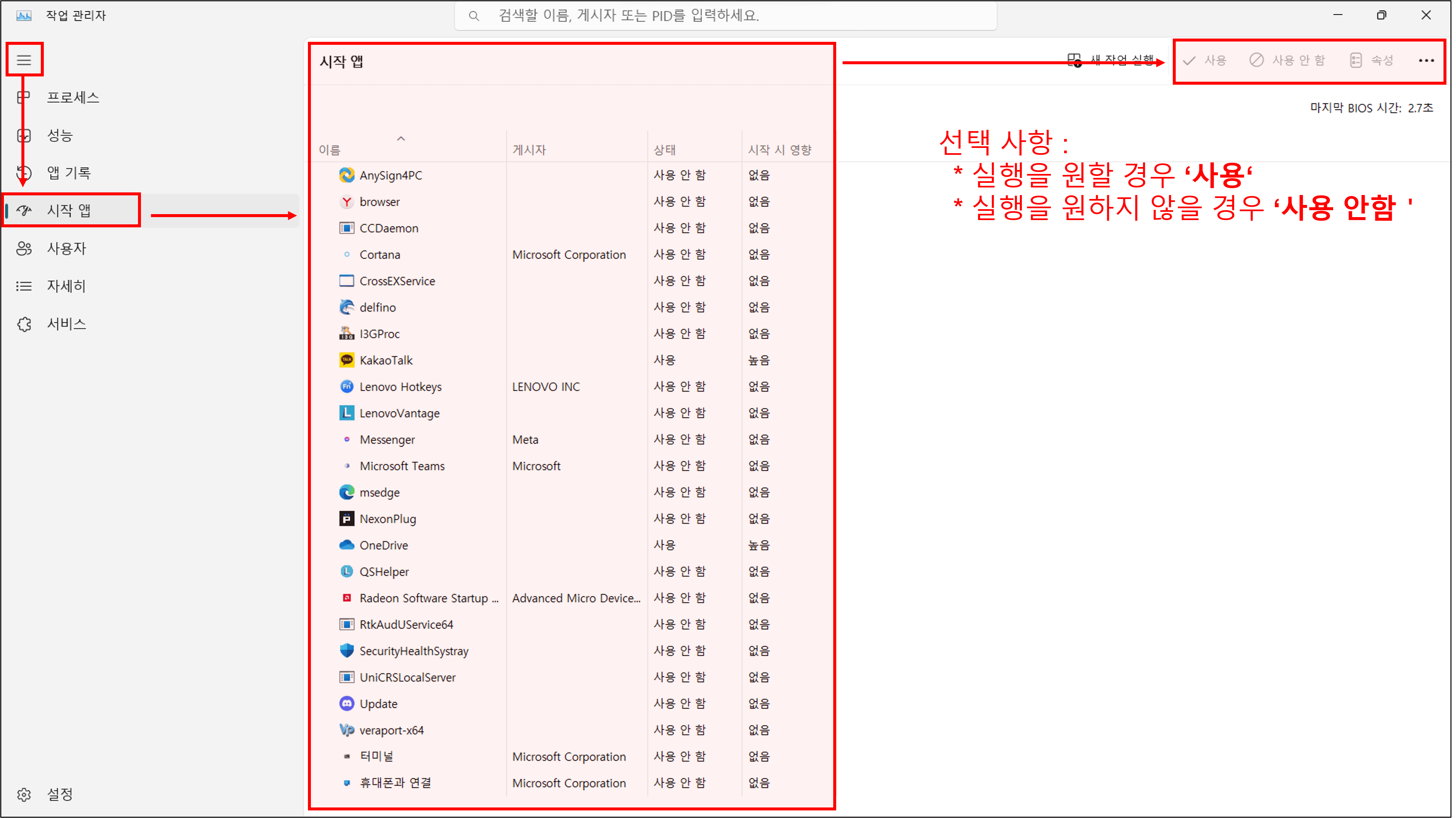Select the msedge icon
The width and height of the screenshot is (1456, 818).
pos(346,493)
